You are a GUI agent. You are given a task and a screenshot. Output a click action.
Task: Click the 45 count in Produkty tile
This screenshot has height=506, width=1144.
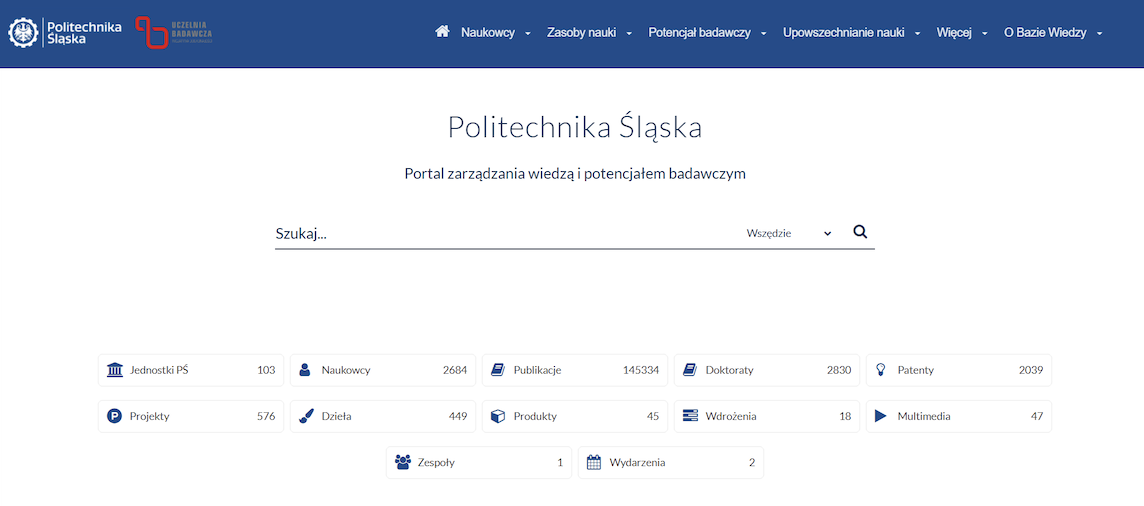pos(653,417)
